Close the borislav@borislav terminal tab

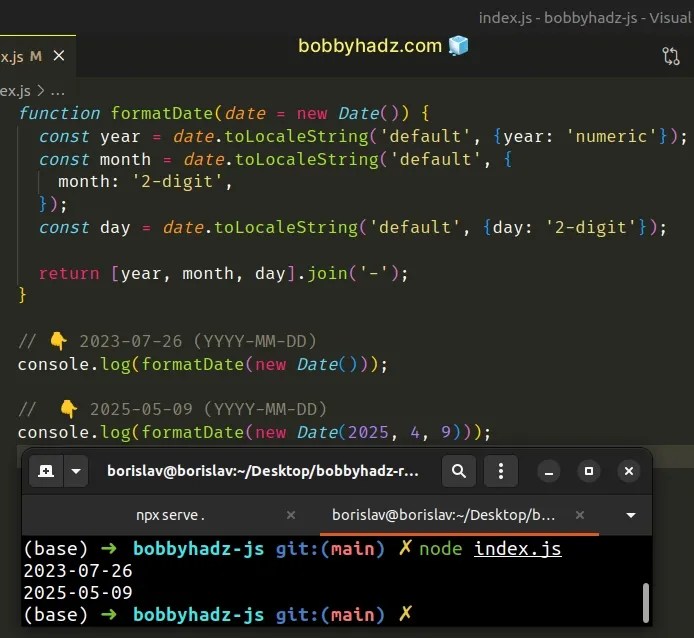(x=580, y=515)
